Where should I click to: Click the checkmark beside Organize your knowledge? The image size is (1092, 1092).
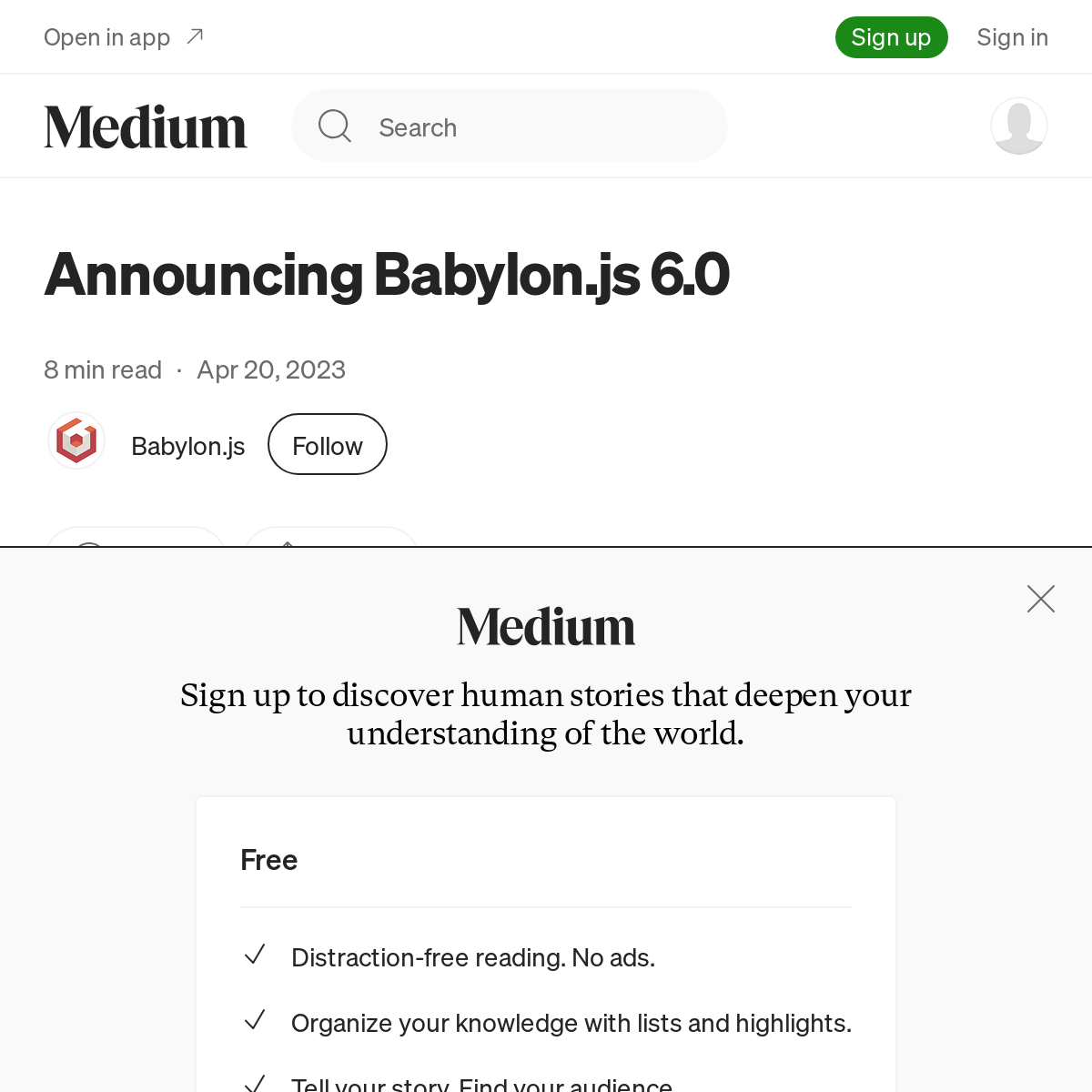tap(255, 1021)
